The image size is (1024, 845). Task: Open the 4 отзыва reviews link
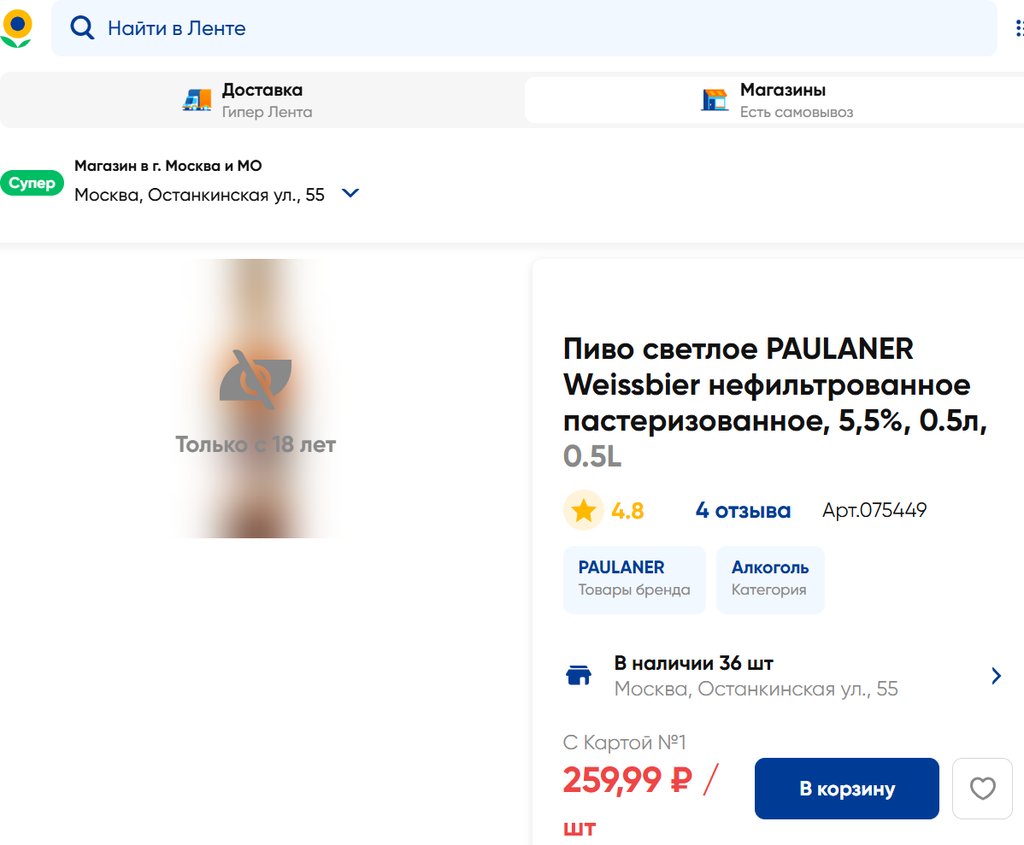(x=743, y=511)
